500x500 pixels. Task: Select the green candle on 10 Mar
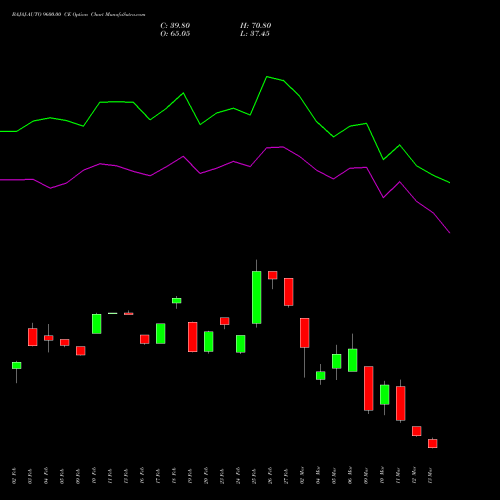coord(385,395)
